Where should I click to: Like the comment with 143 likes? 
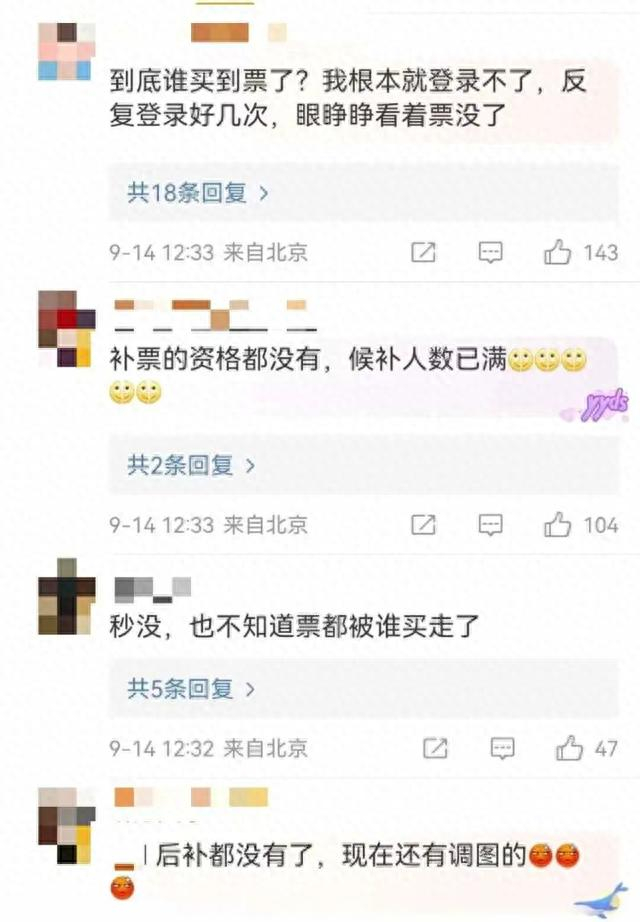[x=557, y=252]
